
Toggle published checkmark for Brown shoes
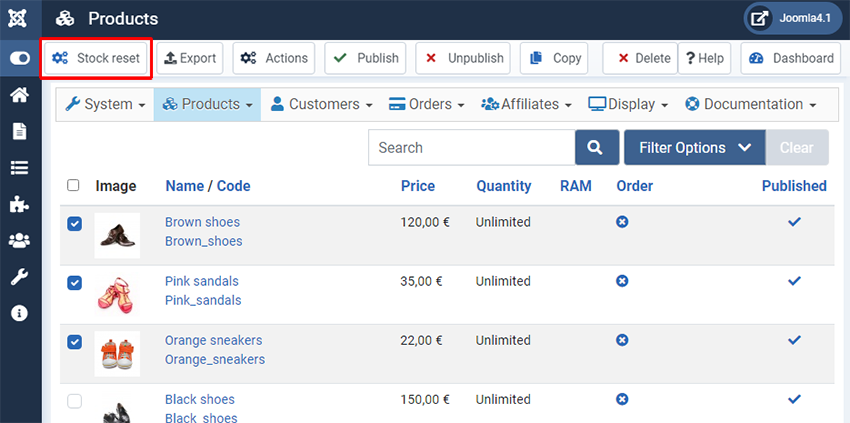795,221
